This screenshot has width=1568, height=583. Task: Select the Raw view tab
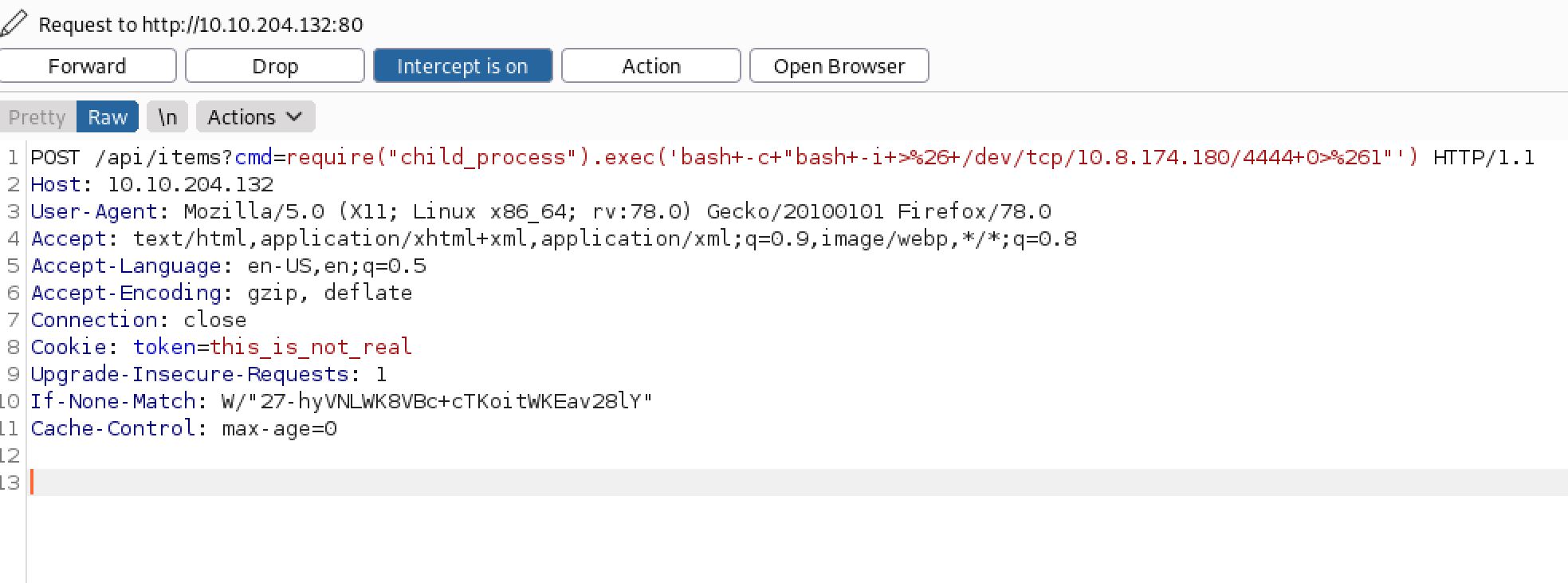click(108, 117)
